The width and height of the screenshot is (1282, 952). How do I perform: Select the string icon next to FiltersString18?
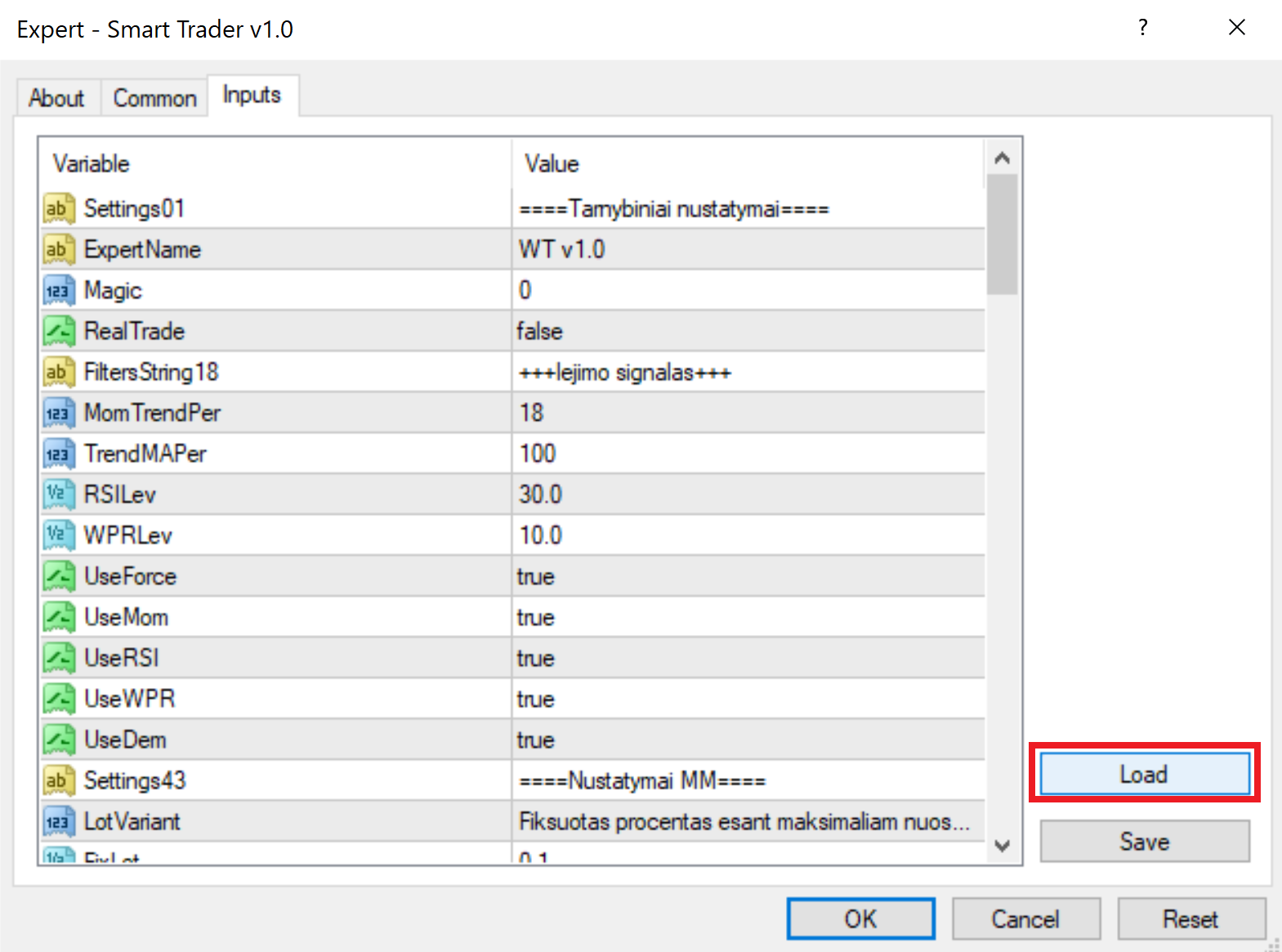[x=59, y=372]
